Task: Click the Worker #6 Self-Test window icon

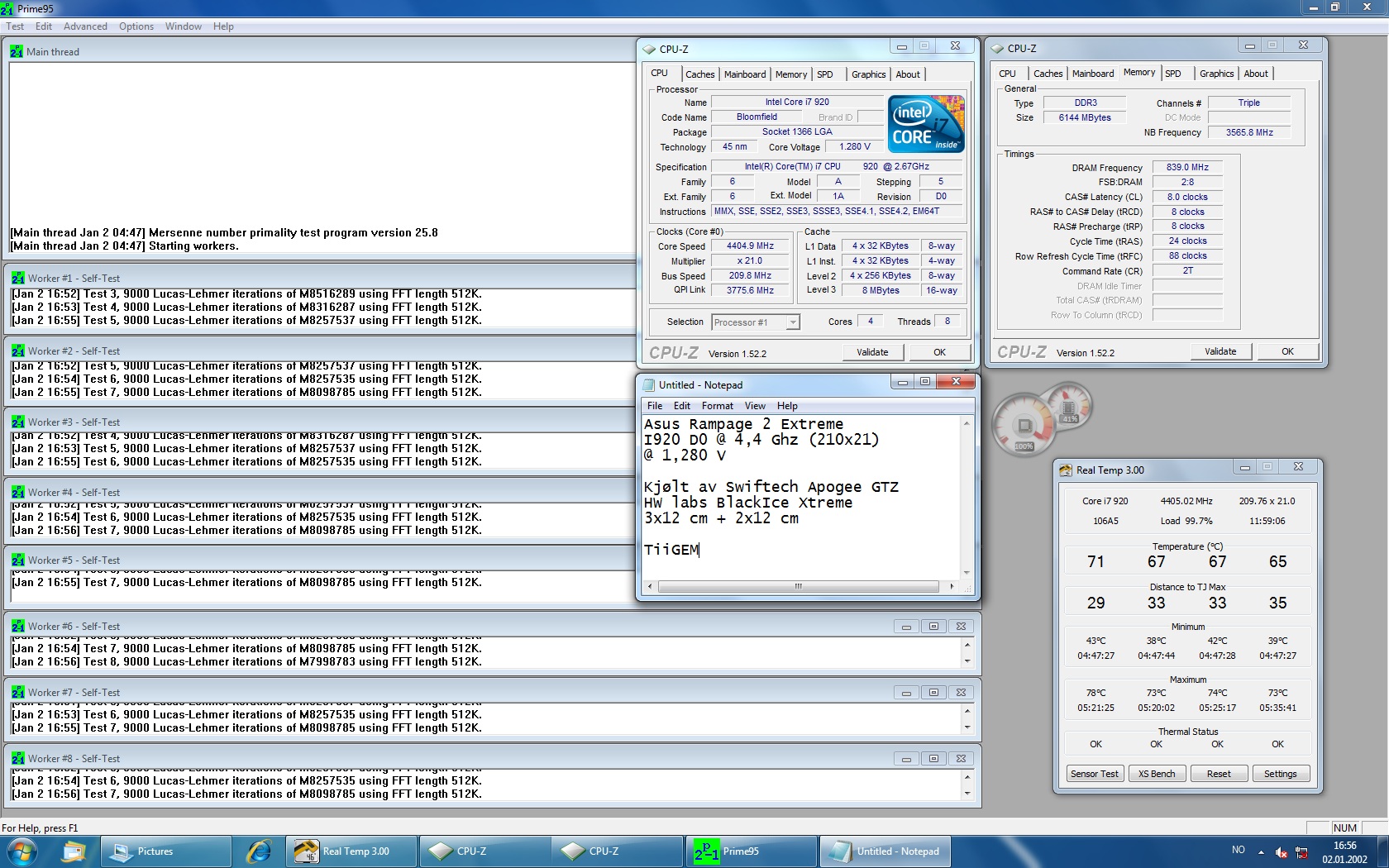Action: (17, 627)
